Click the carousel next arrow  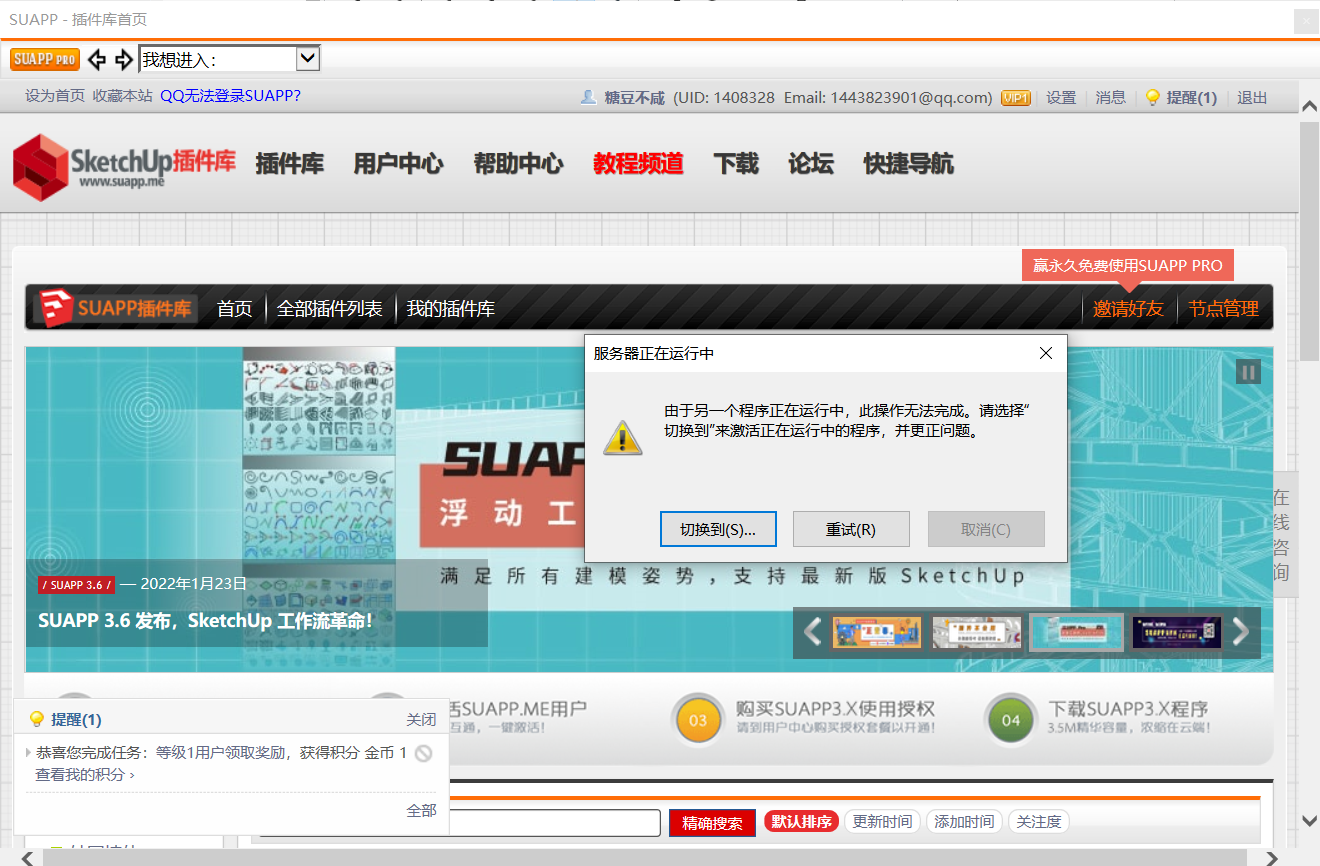pos(1241,632)
